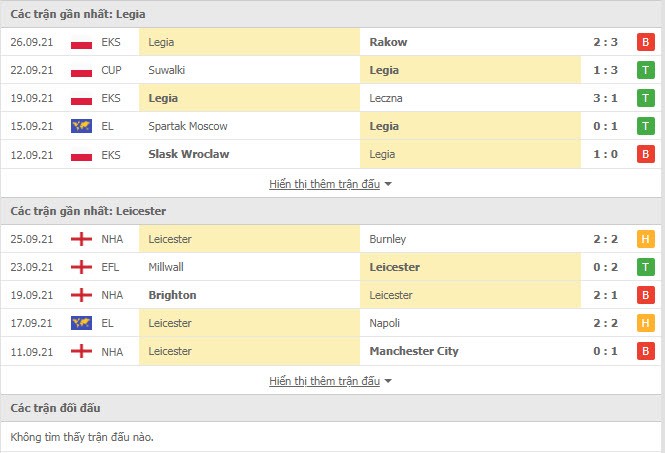Click Europa League icon for Spartak Moscow match
Screen dimensions: 665x453
point(81,127)
